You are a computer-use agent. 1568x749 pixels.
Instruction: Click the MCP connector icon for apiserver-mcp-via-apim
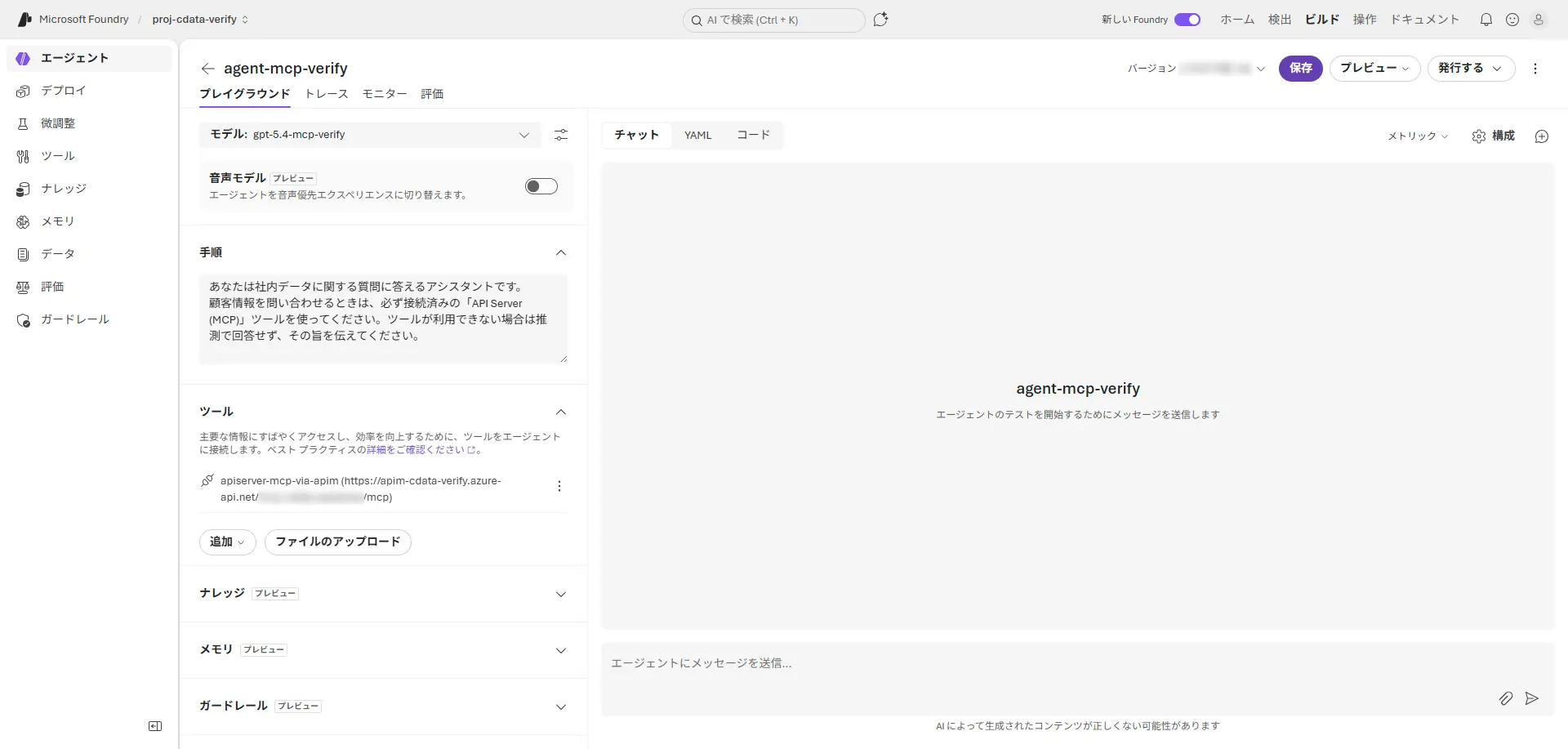[x=207, y=480]
